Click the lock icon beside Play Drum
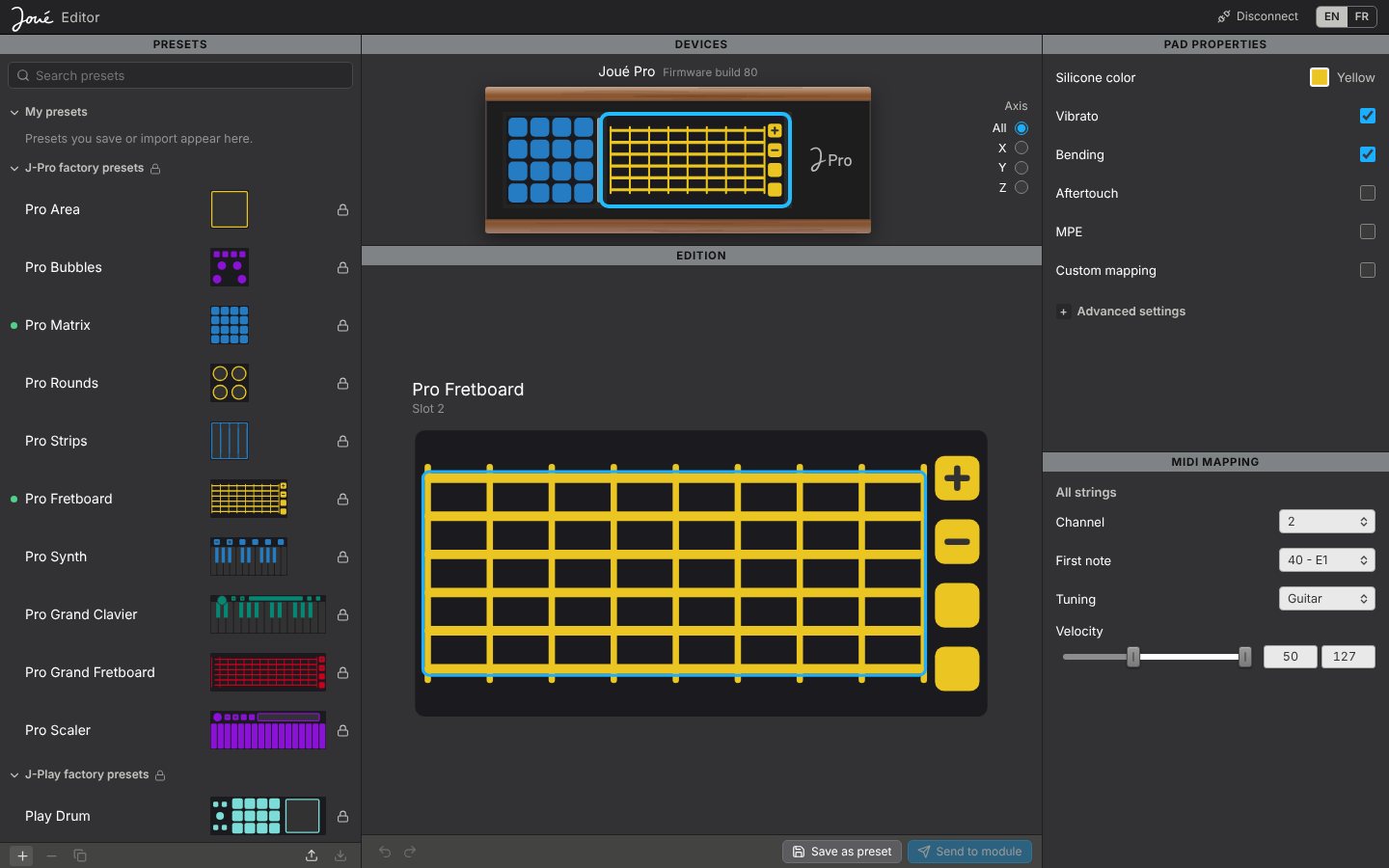Screen dimensions: 1389x868 [x=342, y=816]
